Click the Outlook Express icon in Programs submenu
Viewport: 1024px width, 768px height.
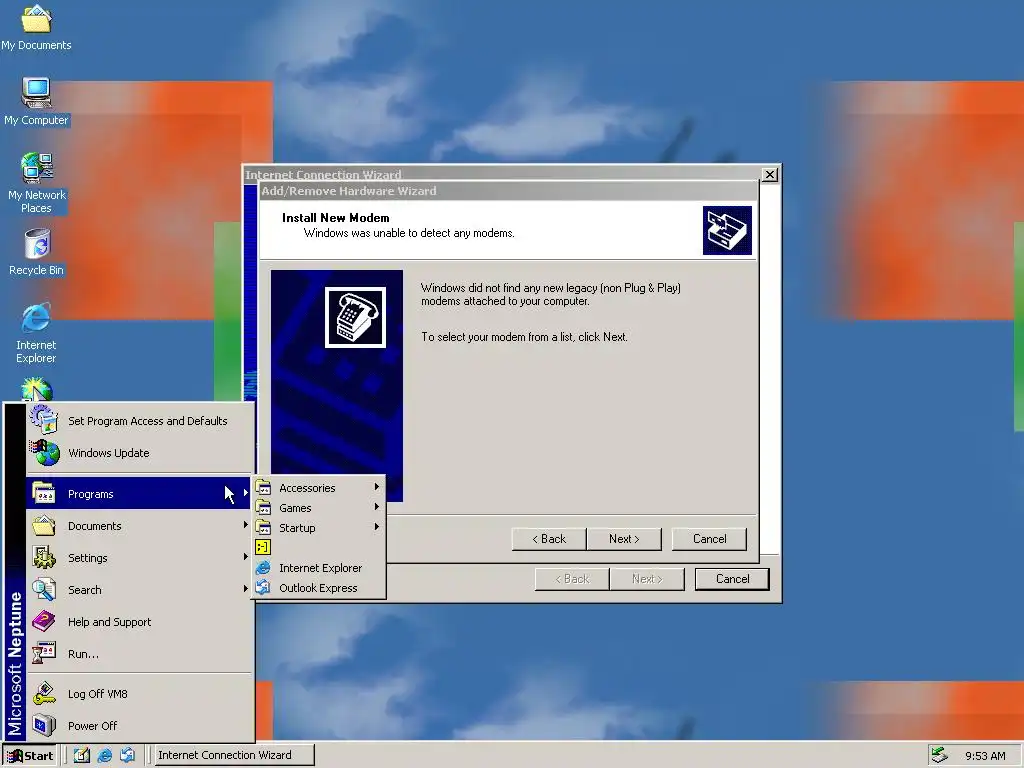coord(263,587)
